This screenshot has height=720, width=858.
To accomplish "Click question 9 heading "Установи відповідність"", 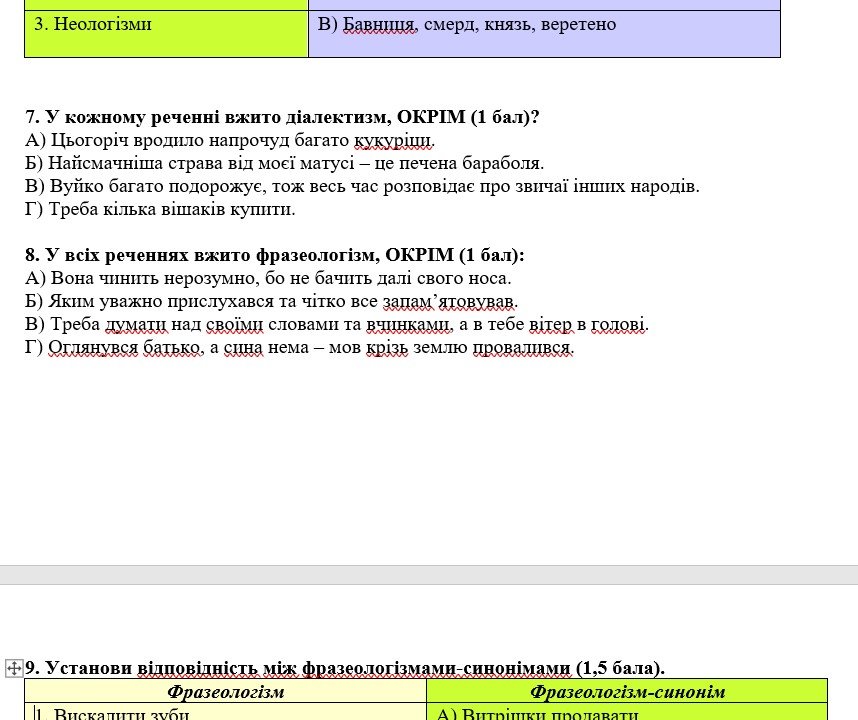I will [x=345, y=668].
